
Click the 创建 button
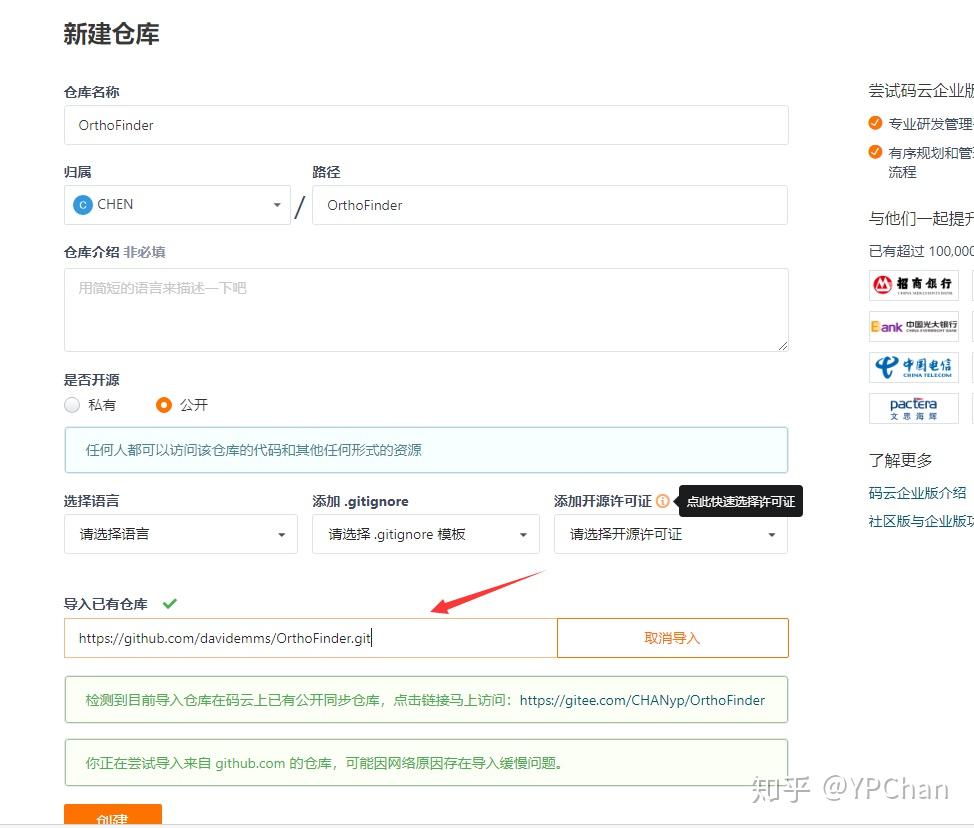click(112, 818)
